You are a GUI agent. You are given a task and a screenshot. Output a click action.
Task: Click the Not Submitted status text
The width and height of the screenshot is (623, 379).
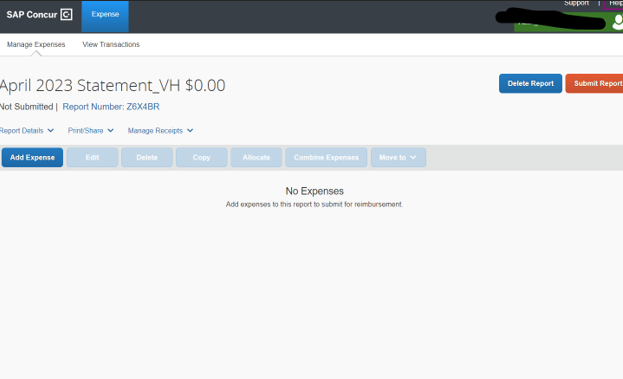27,107
